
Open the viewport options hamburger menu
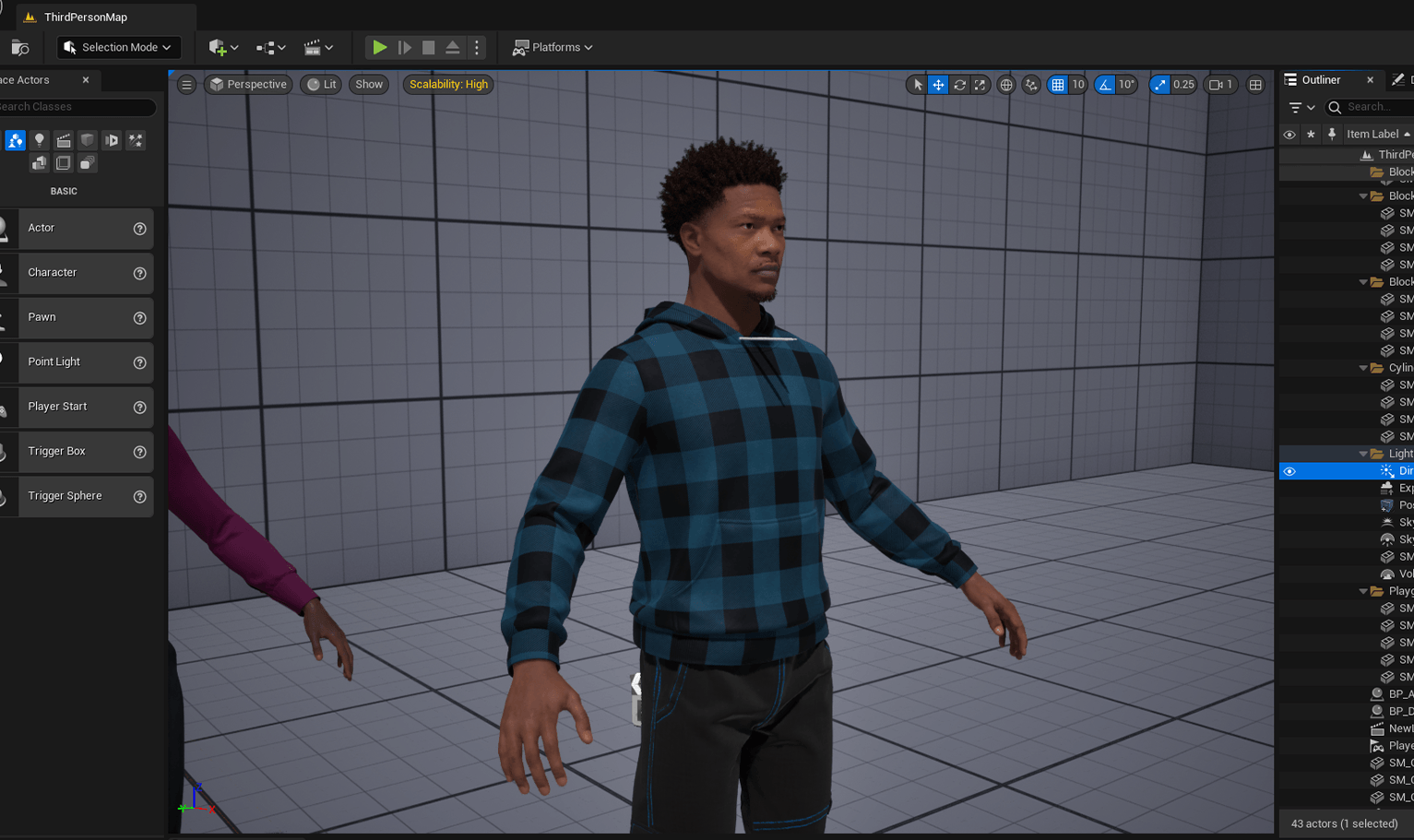point(186,84)
